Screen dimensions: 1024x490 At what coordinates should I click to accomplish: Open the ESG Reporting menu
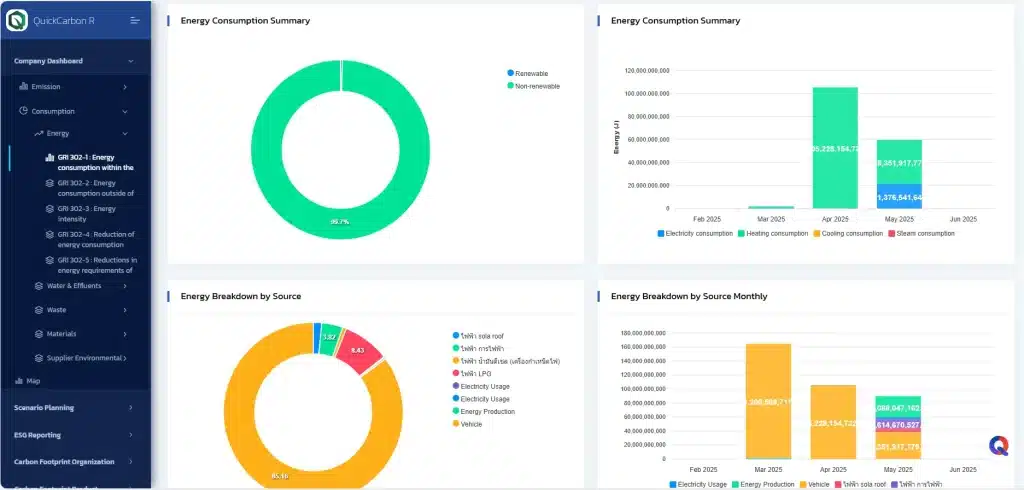(x=75, y=434)
